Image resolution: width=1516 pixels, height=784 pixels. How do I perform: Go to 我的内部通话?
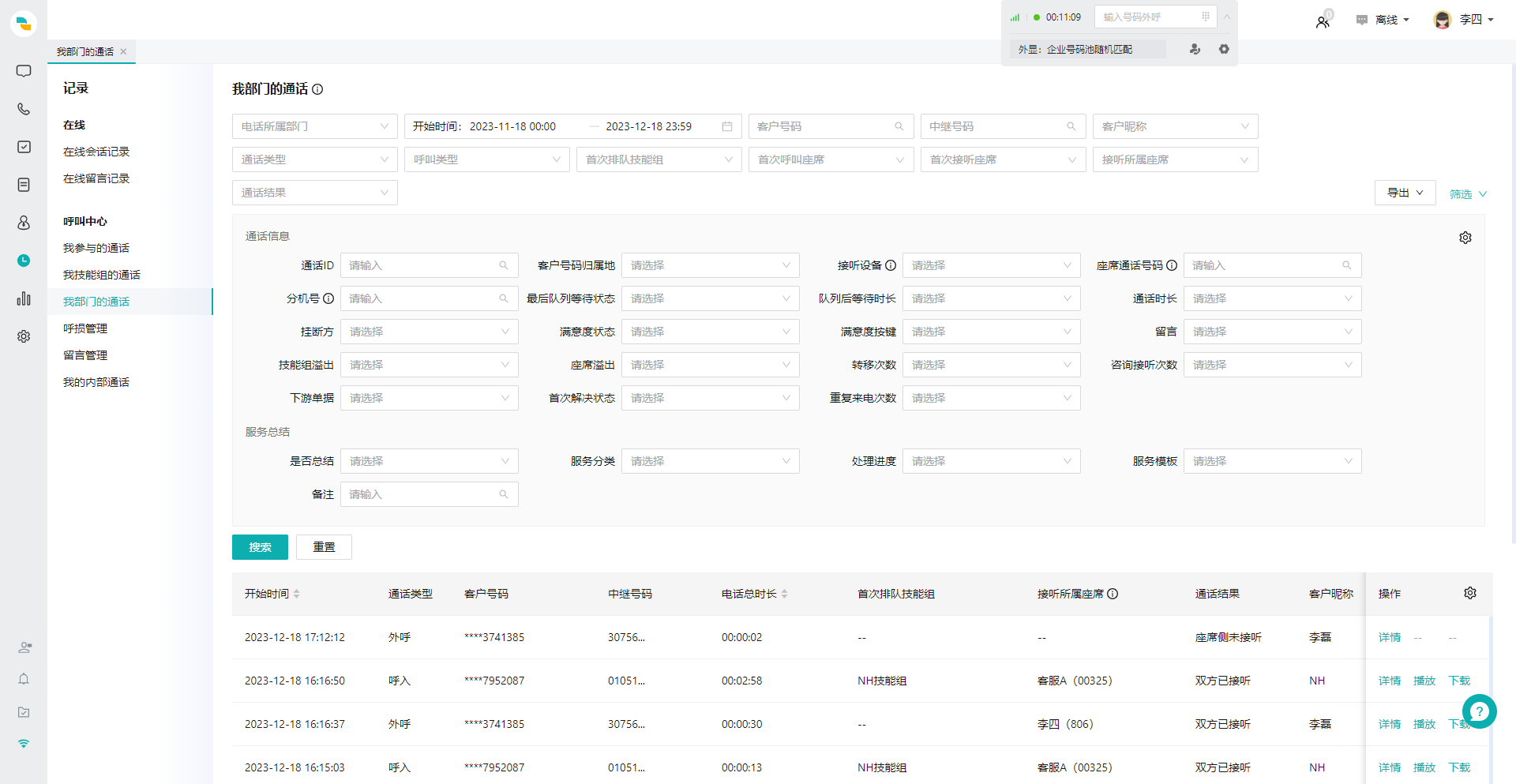(96, 382)
